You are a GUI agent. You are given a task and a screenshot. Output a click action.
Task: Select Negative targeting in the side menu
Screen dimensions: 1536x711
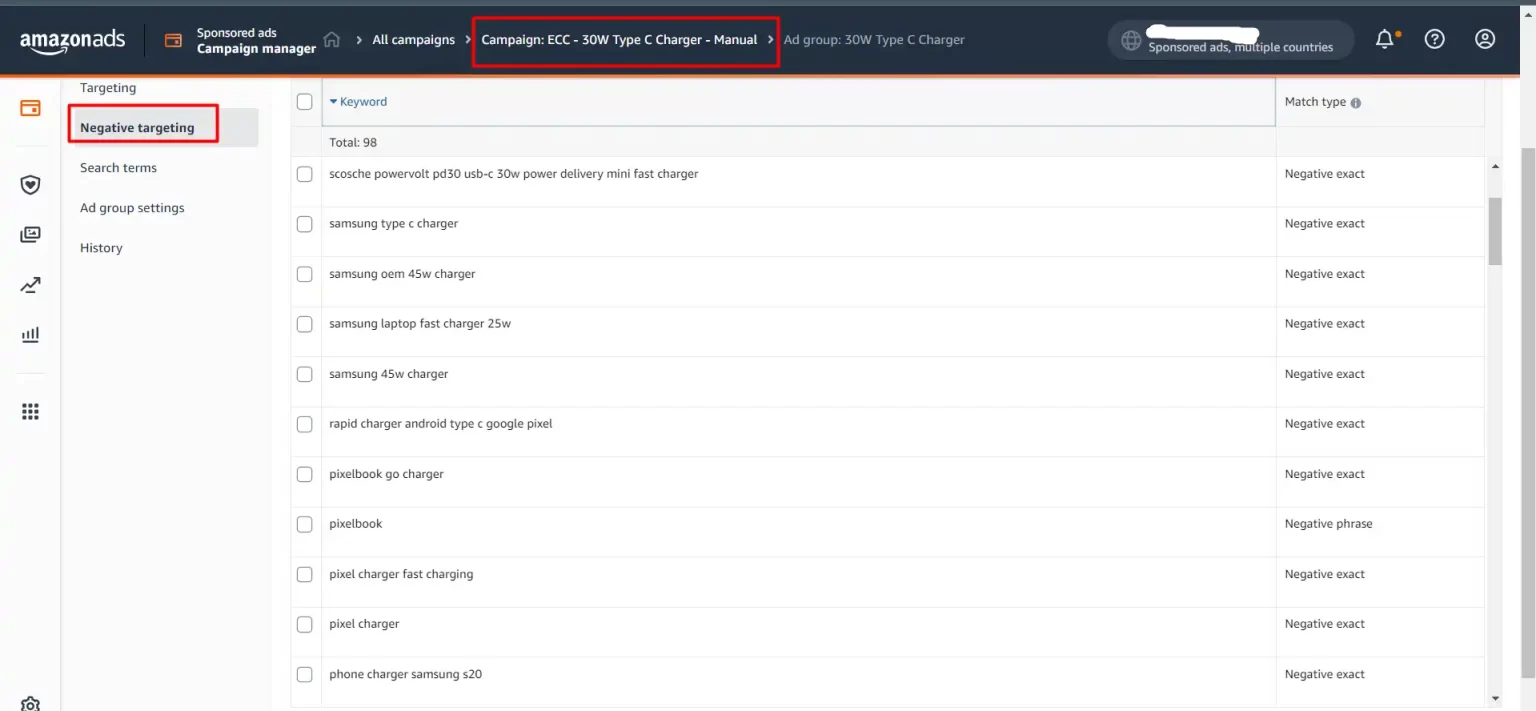(137, 128)
